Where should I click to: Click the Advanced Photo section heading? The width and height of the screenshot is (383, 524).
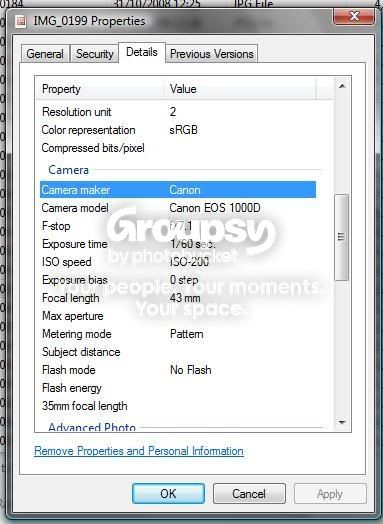[92, 427]
